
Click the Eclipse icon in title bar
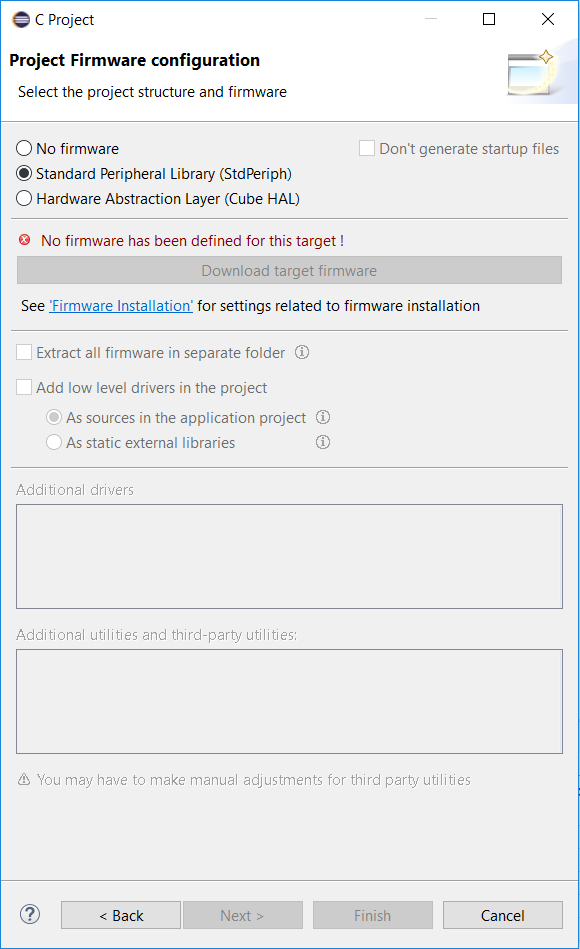(x=21, y=19)
